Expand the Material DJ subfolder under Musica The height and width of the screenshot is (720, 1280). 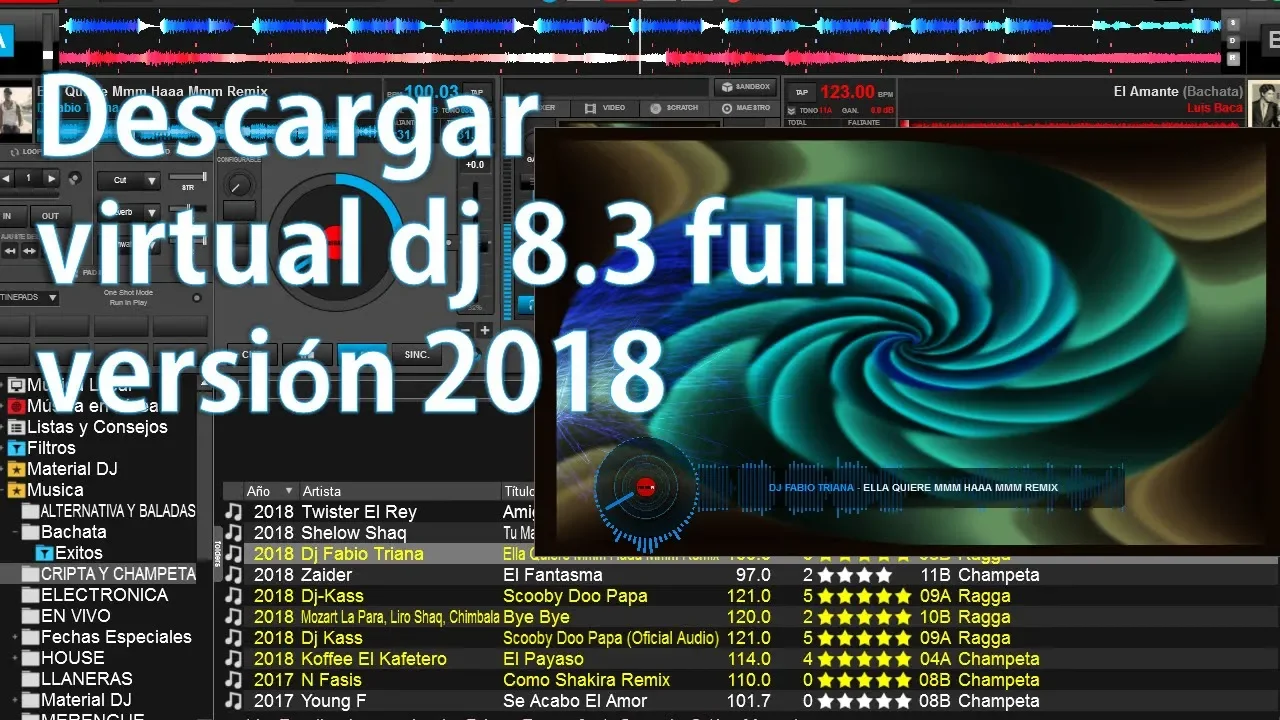point(15,700)
